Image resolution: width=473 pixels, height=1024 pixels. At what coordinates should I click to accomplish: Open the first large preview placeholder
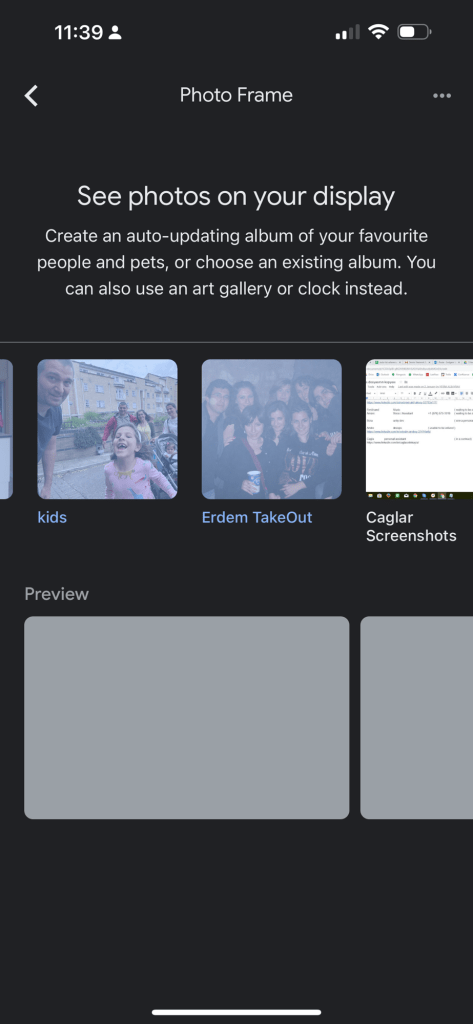(187, 718)
